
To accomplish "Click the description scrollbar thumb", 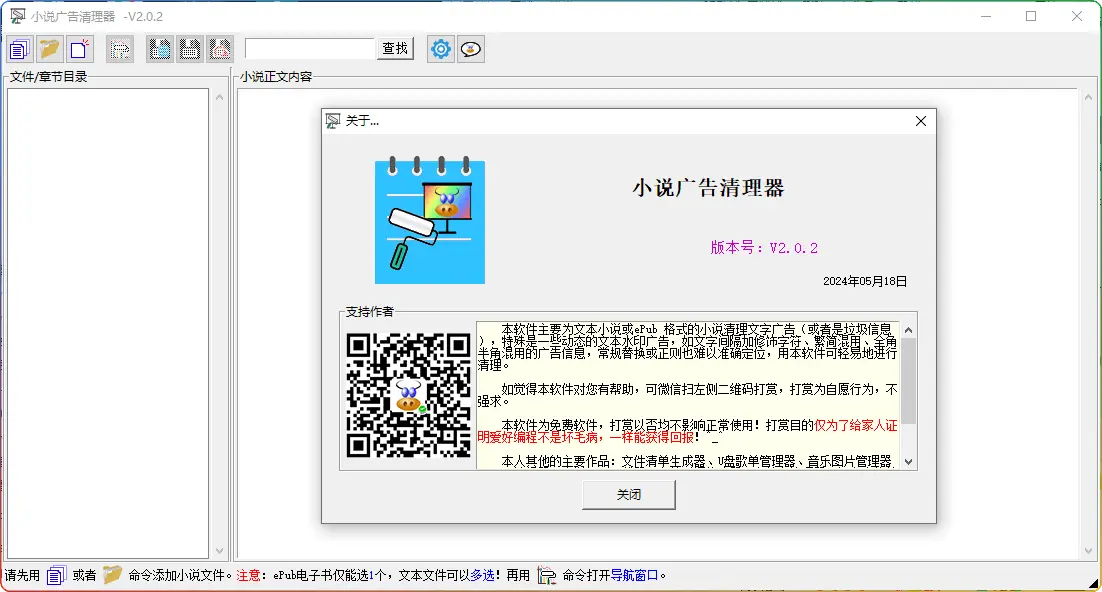I will pos(908,380).
